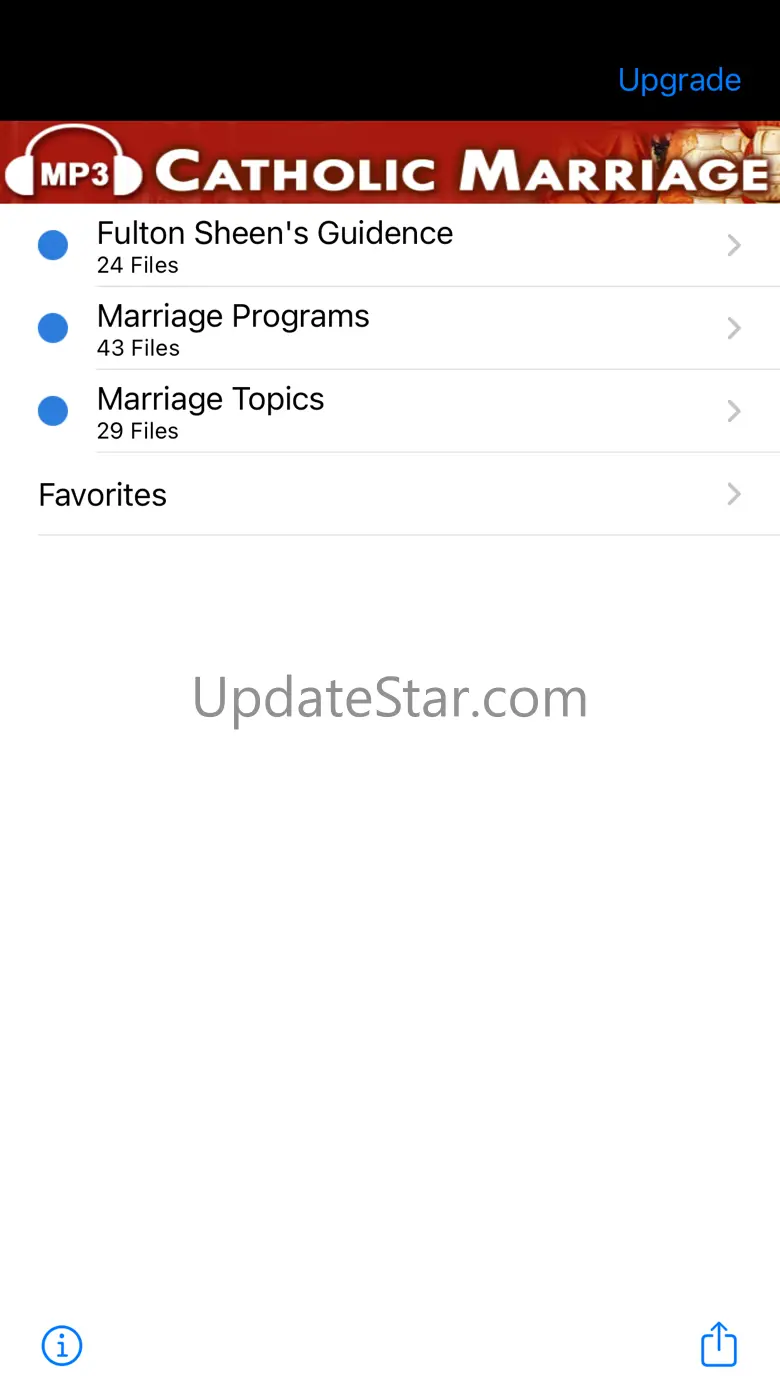Viewport: 780px width, 1387px height.
Task: Open the share sheet icon
Action: click(718, 1343)
